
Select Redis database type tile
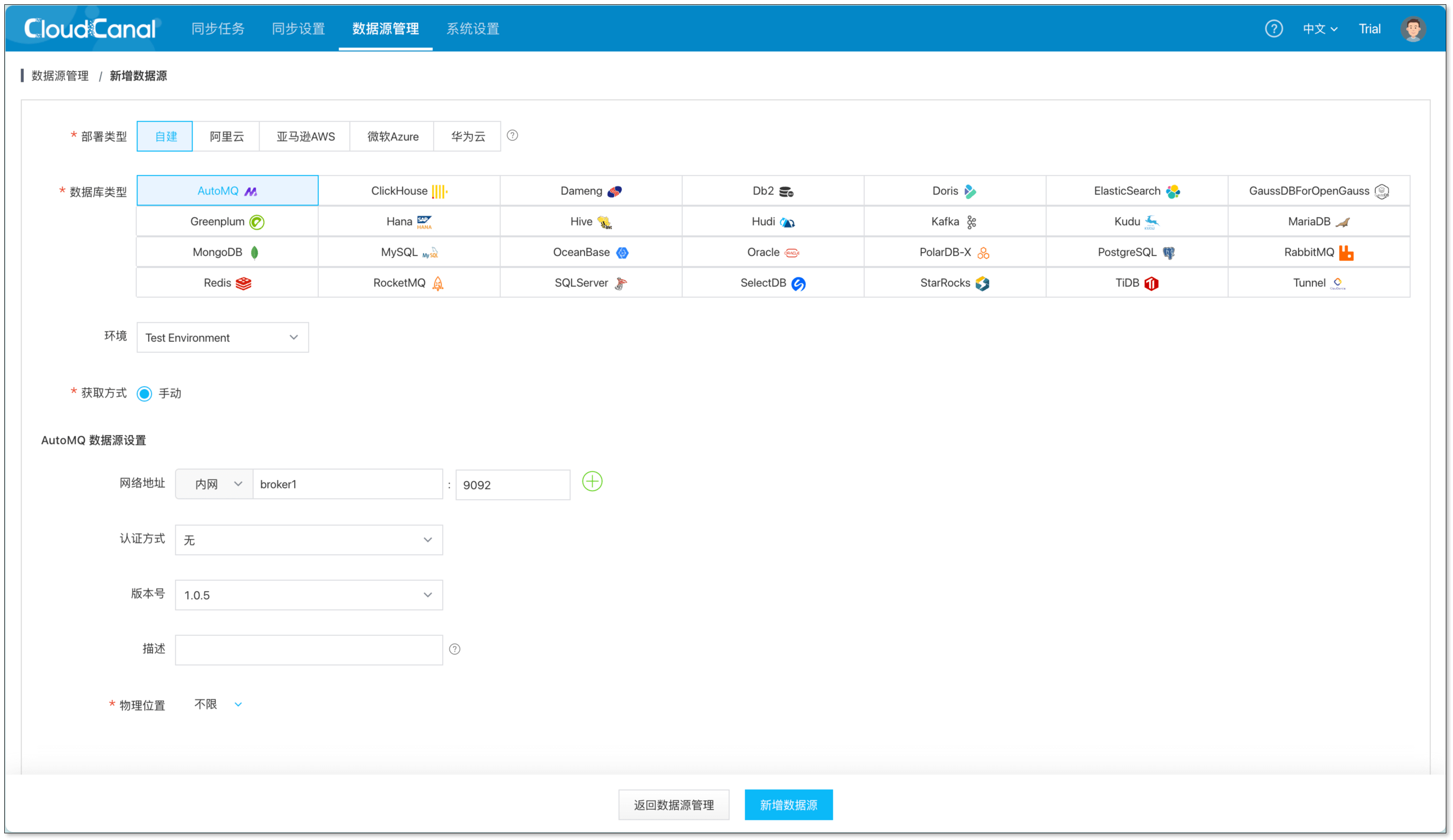227,283
